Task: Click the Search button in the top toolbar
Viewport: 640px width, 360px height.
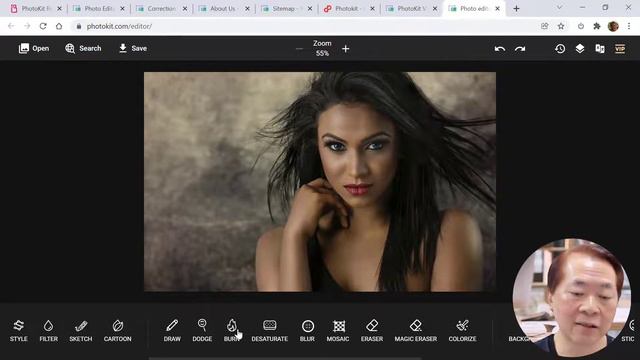Action: (x=83, y=48)
